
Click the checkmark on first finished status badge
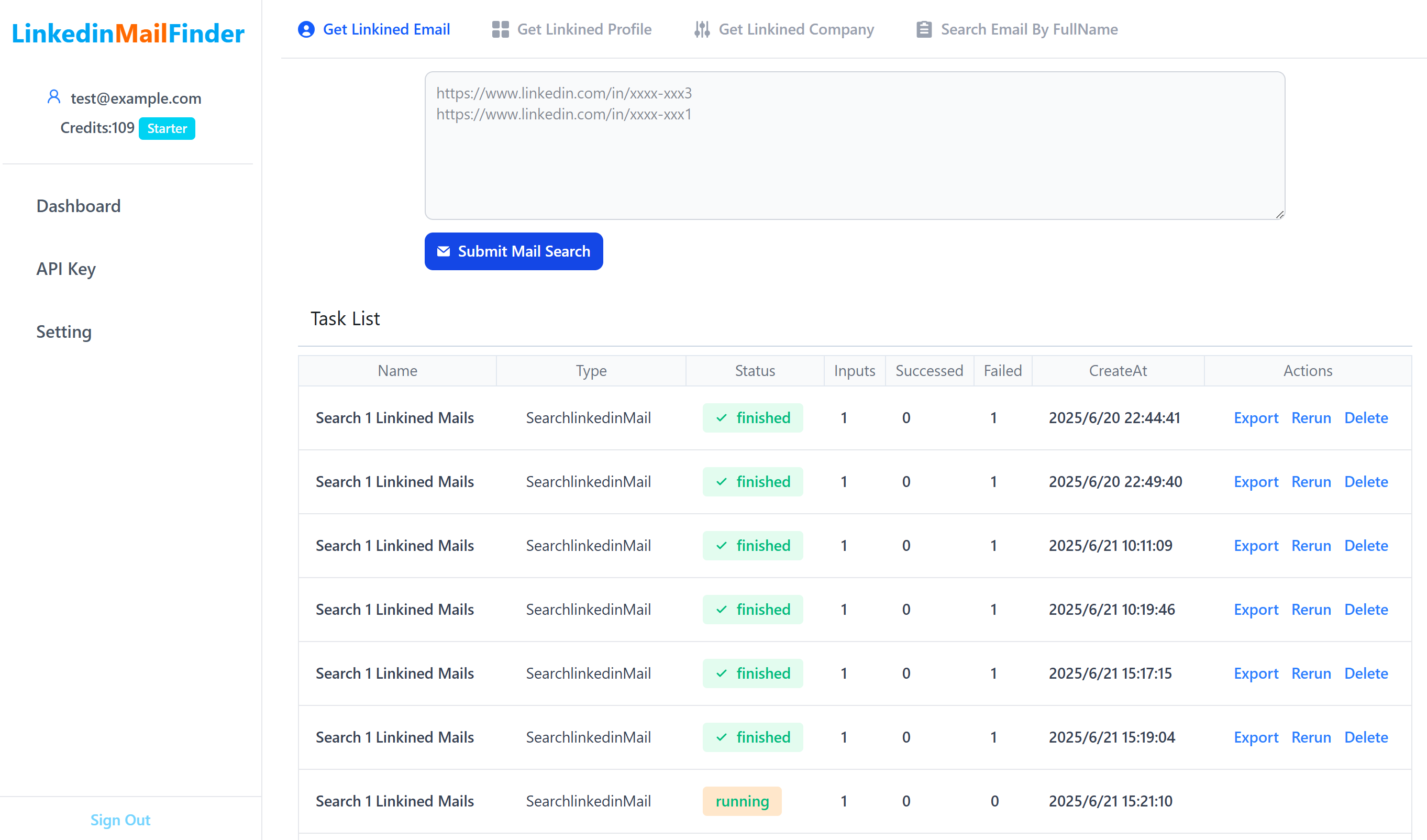click(722, 418)
